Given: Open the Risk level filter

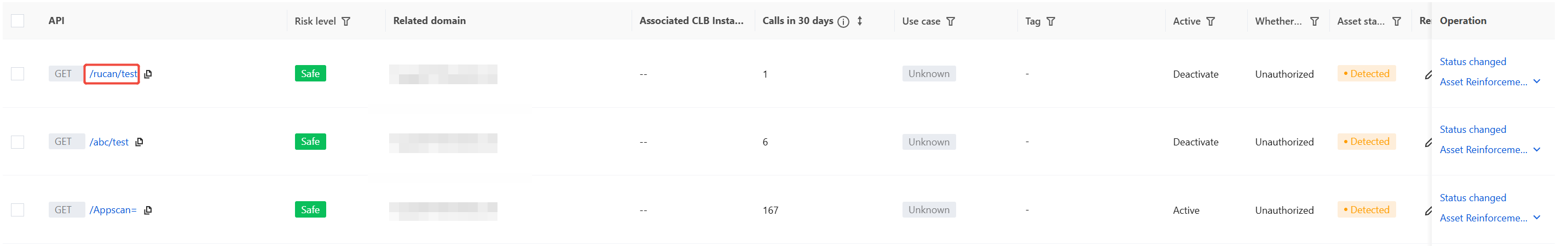Looking at the screenshot, I should click(346, 21).
